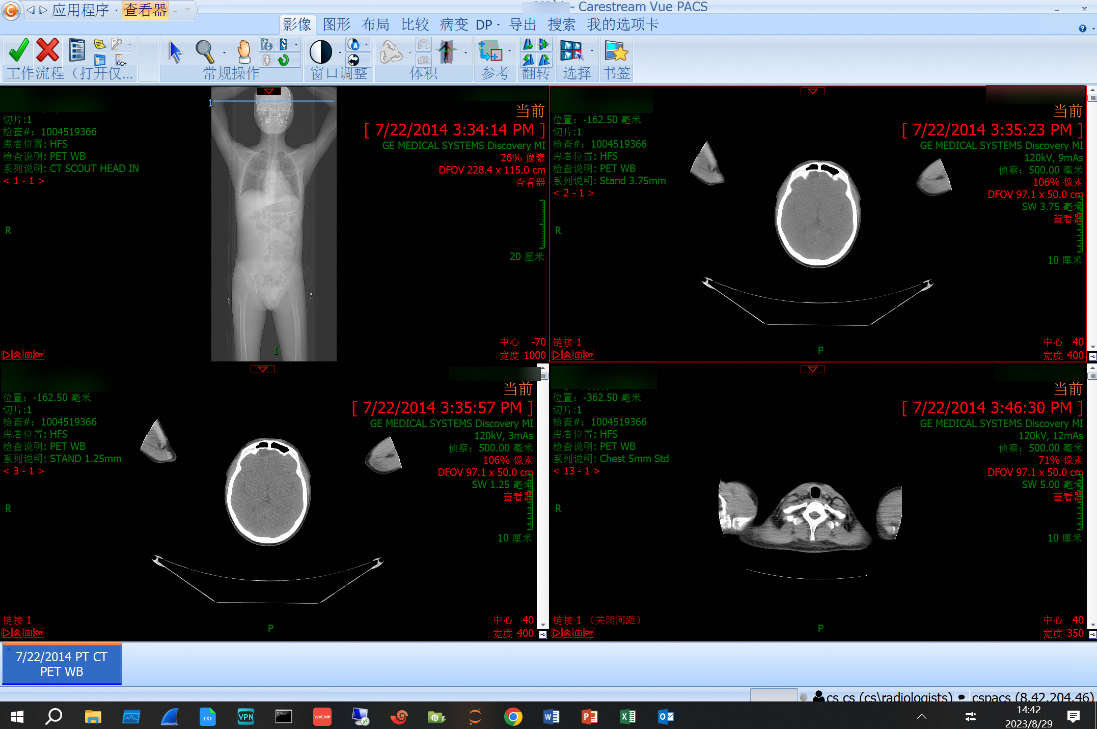Switch to the 图形 ribbon tab
Viewport: 1097px width, 729px height.
(x=337, y=24)
